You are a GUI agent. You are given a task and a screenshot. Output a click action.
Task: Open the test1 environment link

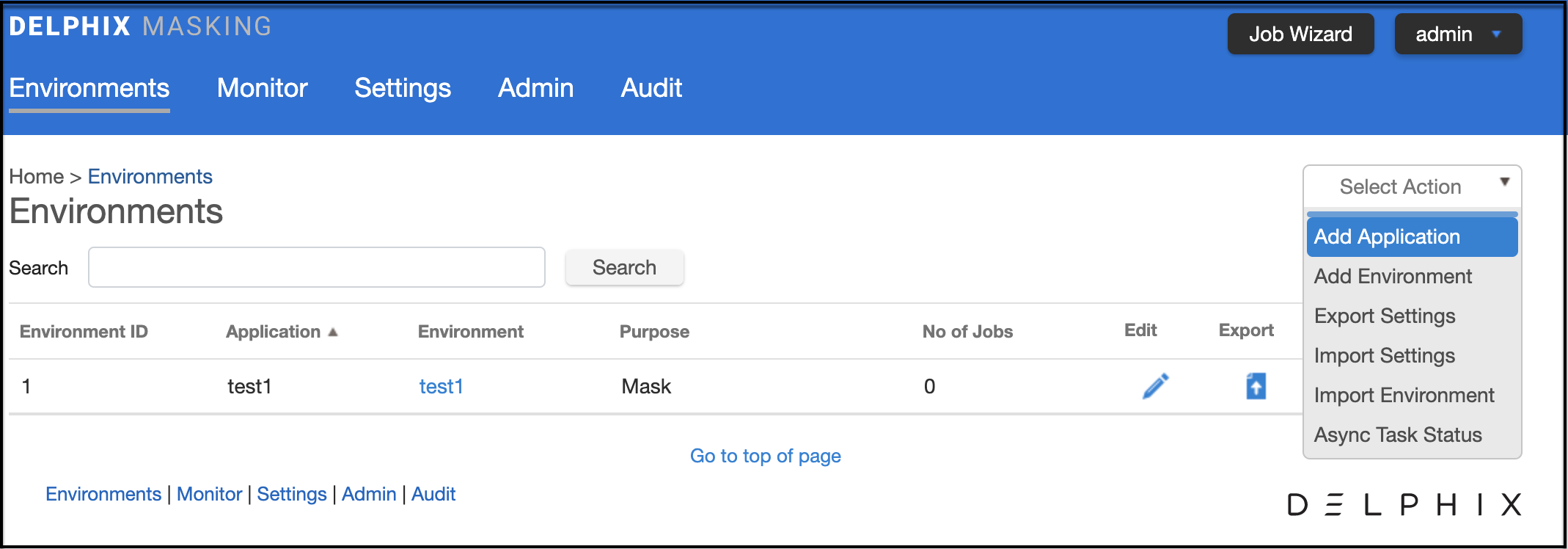pos(441,387)
